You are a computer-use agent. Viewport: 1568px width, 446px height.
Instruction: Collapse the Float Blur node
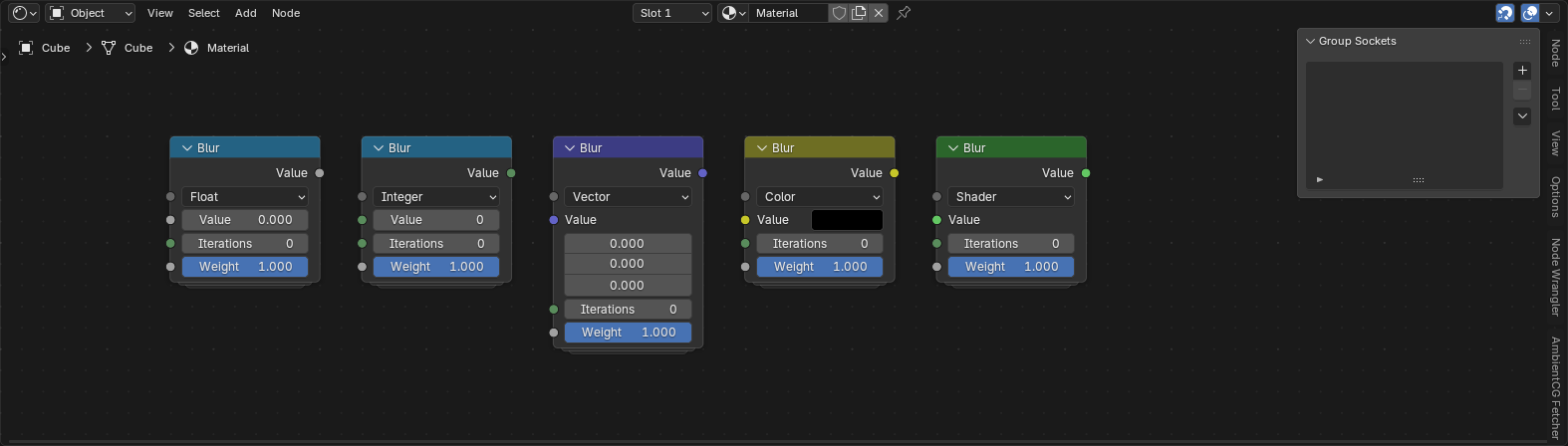point(186,148)
